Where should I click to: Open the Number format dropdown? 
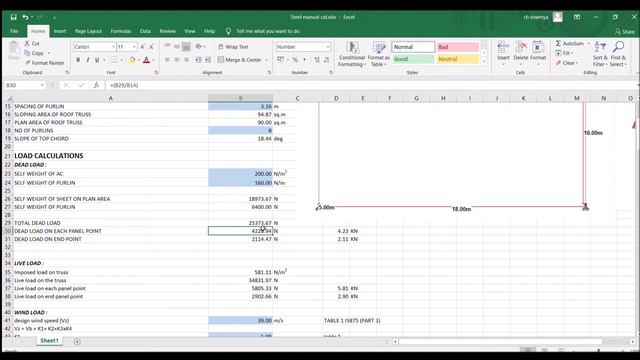tap(327, 47)
